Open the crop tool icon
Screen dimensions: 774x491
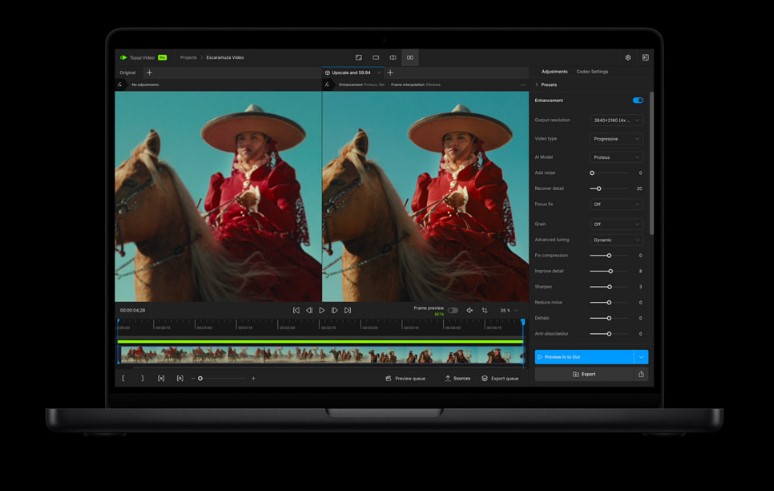point(484,310)
